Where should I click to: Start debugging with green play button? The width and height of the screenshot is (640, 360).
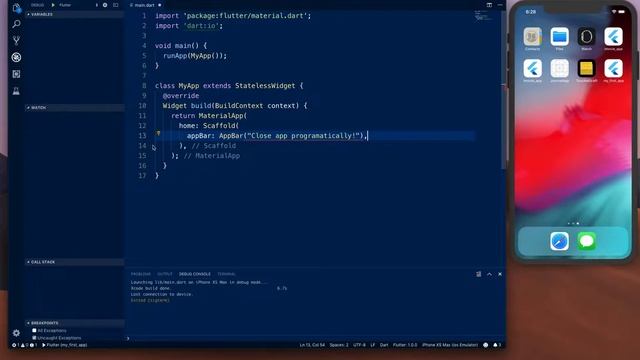53,5
